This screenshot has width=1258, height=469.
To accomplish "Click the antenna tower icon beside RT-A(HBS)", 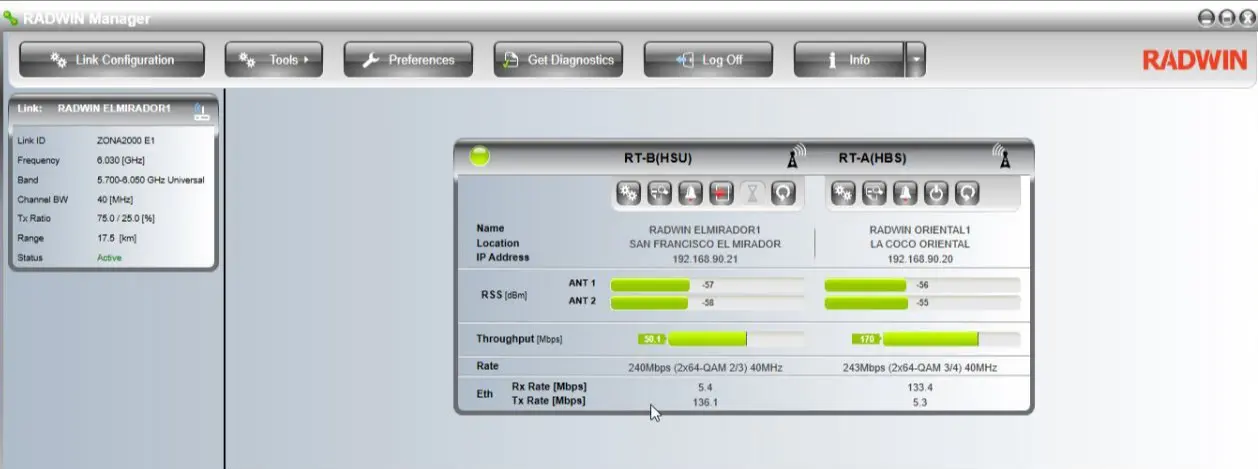I will (x=1002, y=156).
